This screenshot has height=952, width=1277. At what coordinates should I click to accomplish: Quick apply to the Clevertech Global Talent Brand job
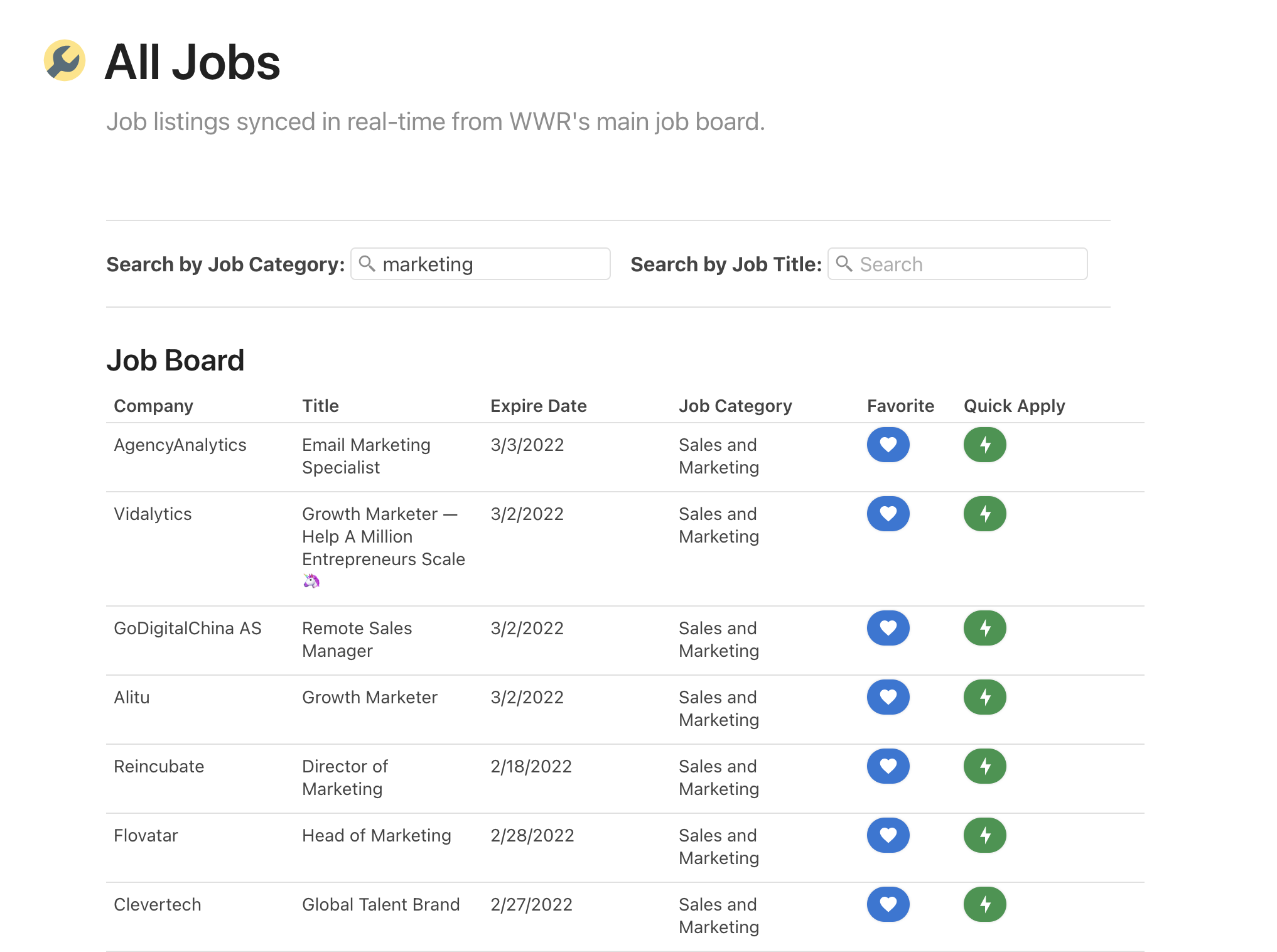(984, 904)
